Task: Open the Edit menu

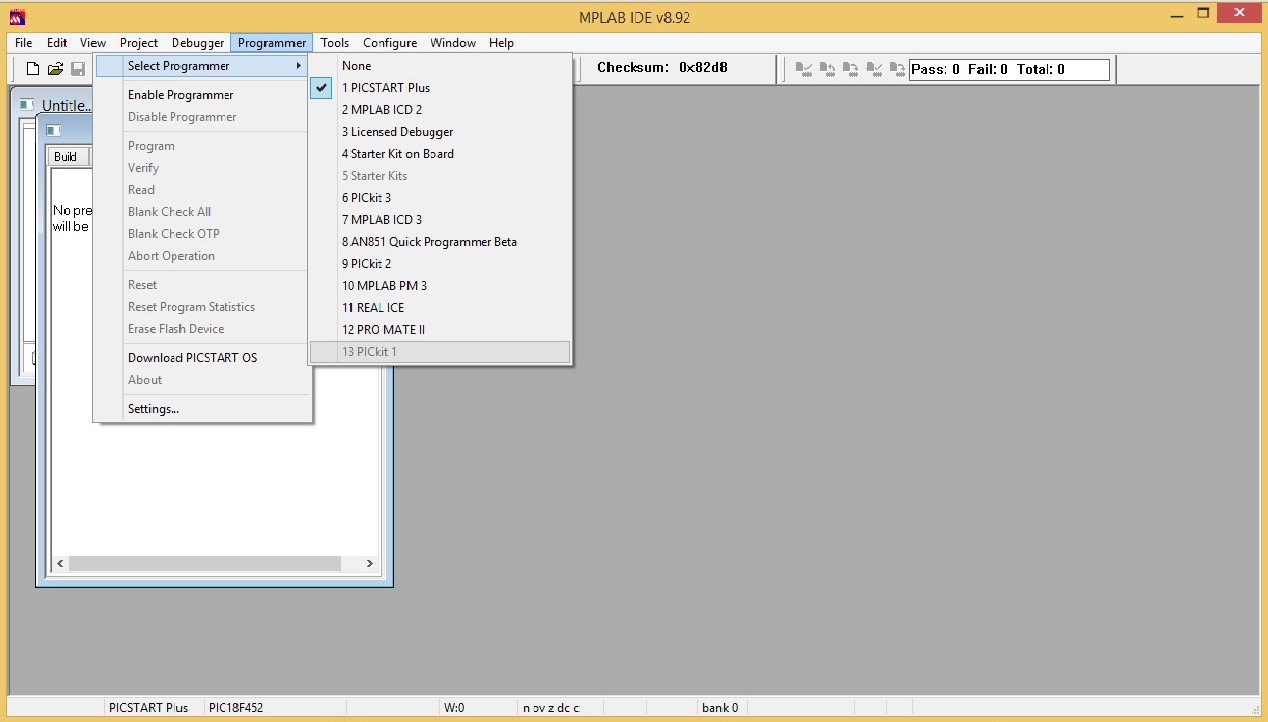Action: pos(57,43)
